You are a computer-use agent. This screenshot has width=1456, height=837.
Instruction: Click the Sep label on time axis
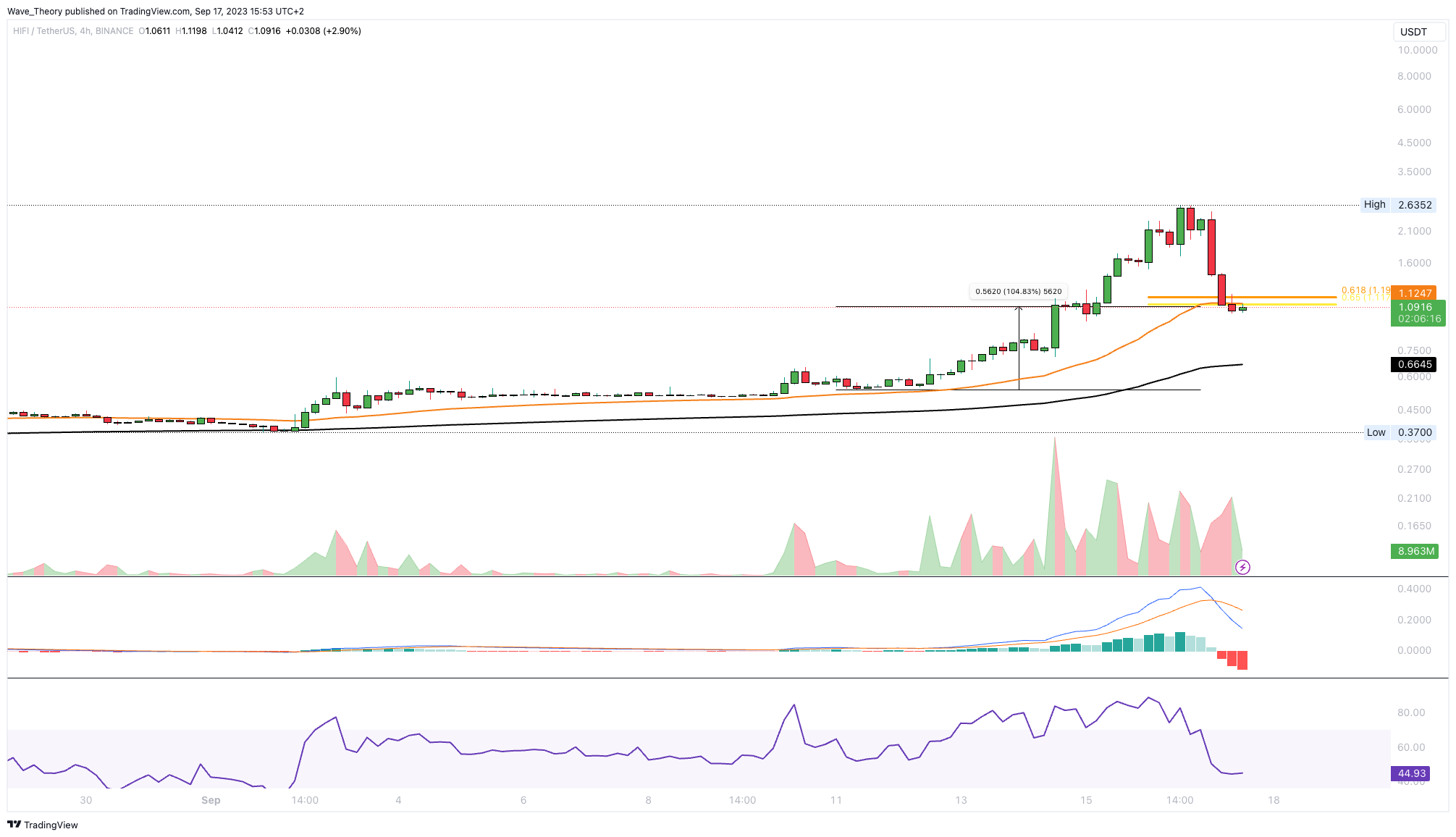click(211, 800)
